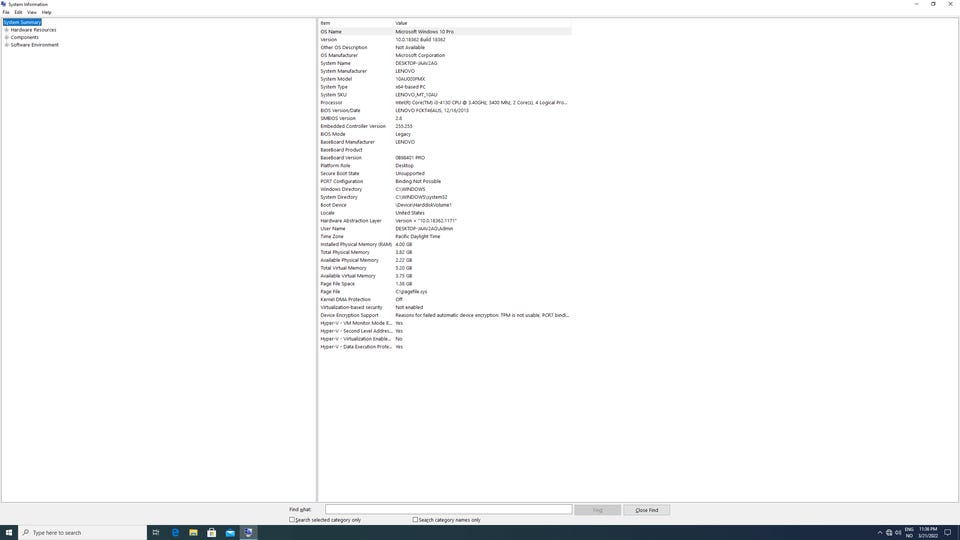Click the System Information title bar icon
960x540 pixels.
4,4
